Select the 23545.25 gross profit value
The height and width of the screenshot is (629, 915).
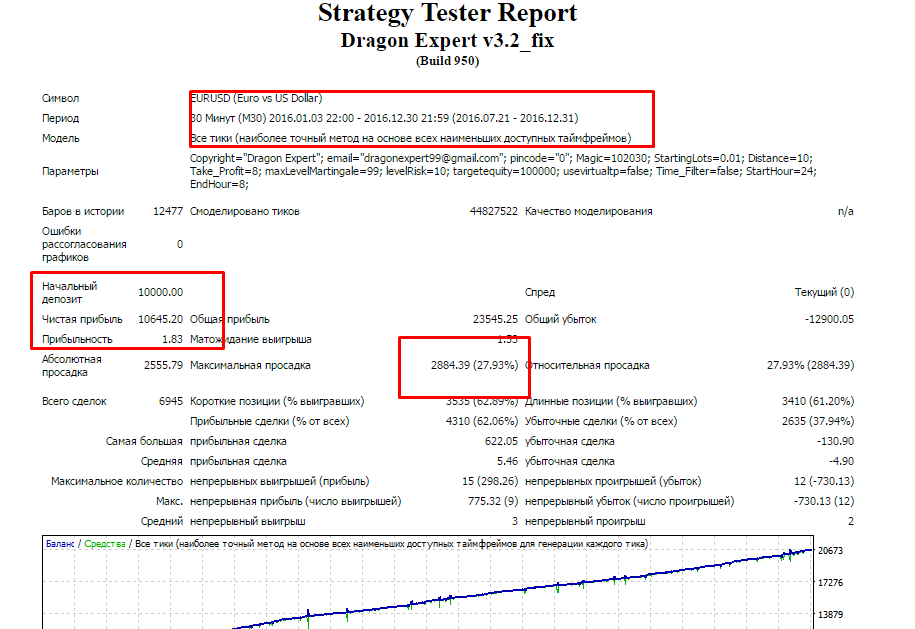495,319
